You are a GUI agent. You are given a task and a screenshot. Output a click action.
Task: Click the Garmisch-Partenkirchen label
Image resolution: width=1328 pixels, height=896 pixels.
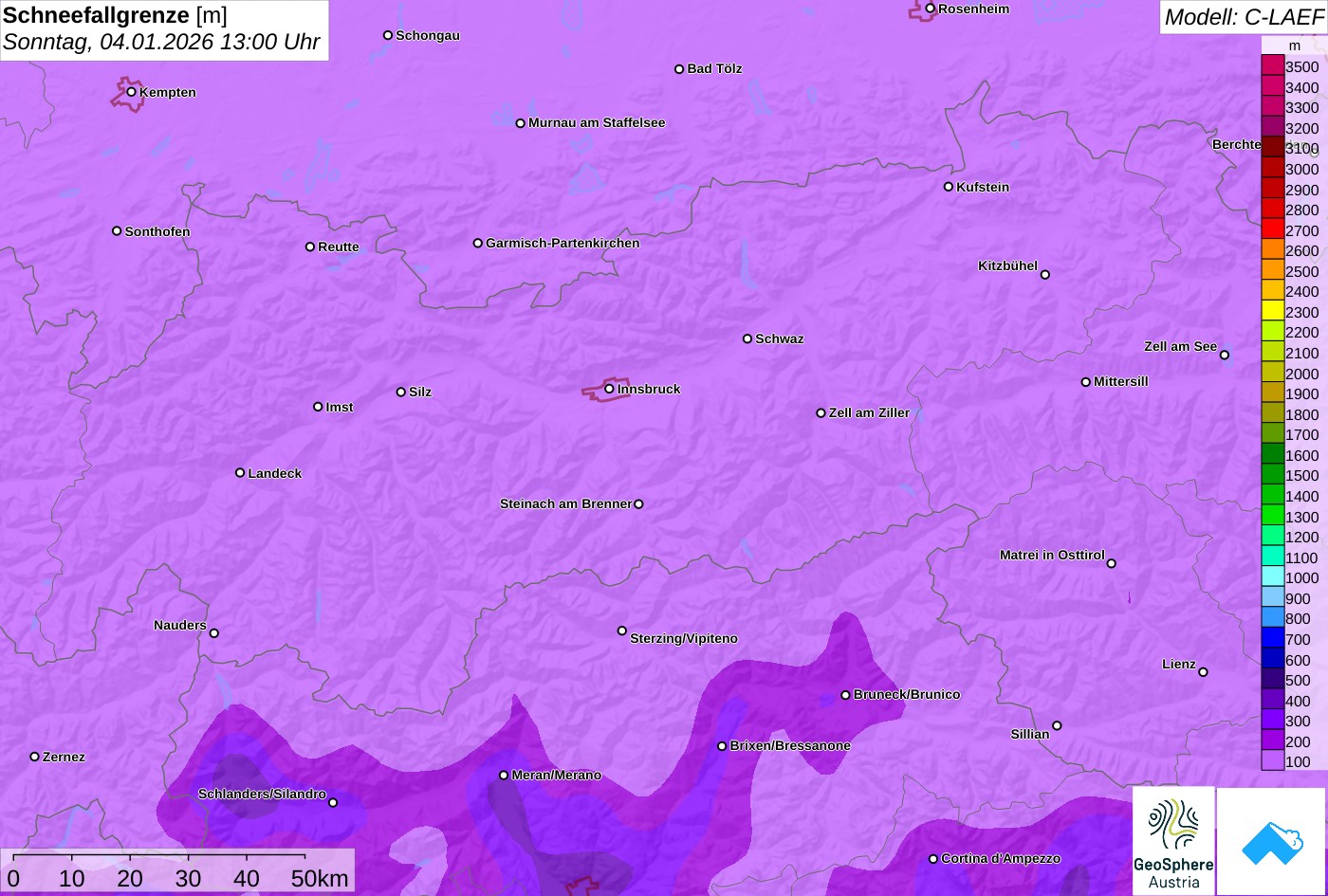563,243
